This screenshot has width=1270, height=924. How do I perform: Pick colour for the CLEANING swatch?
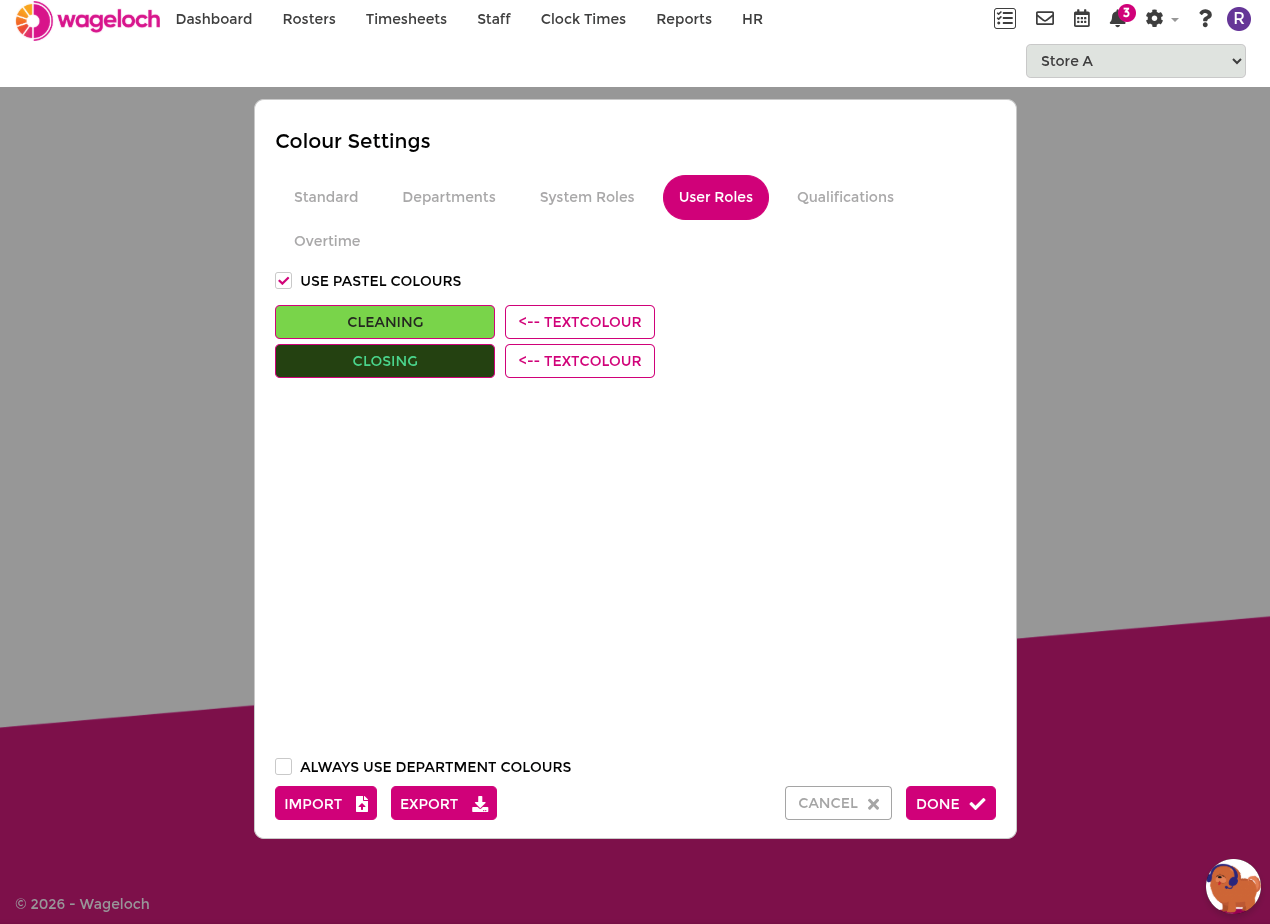[x=385, y=322]
